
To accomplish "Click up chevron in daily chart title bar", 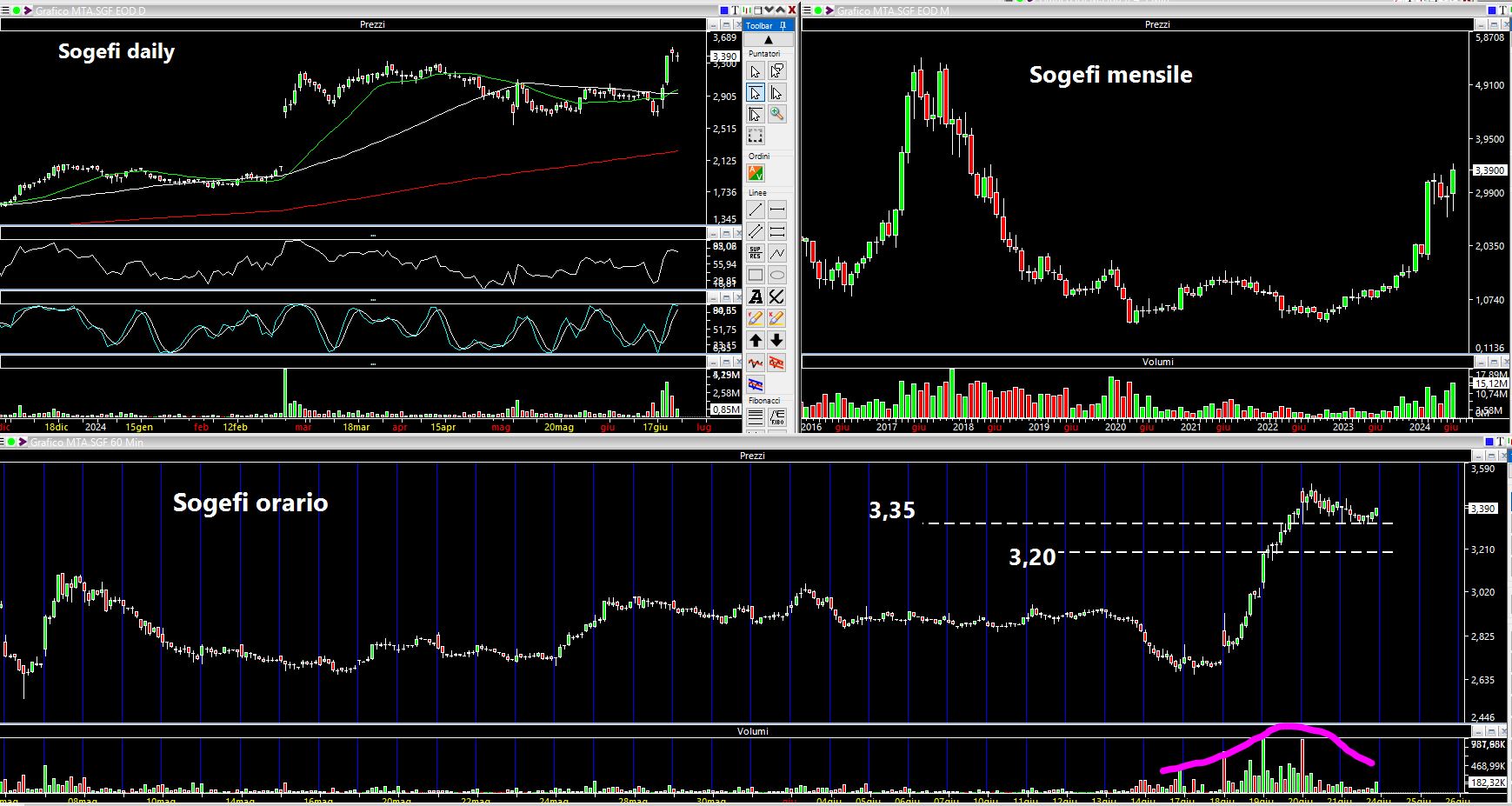I will [780, 10].
